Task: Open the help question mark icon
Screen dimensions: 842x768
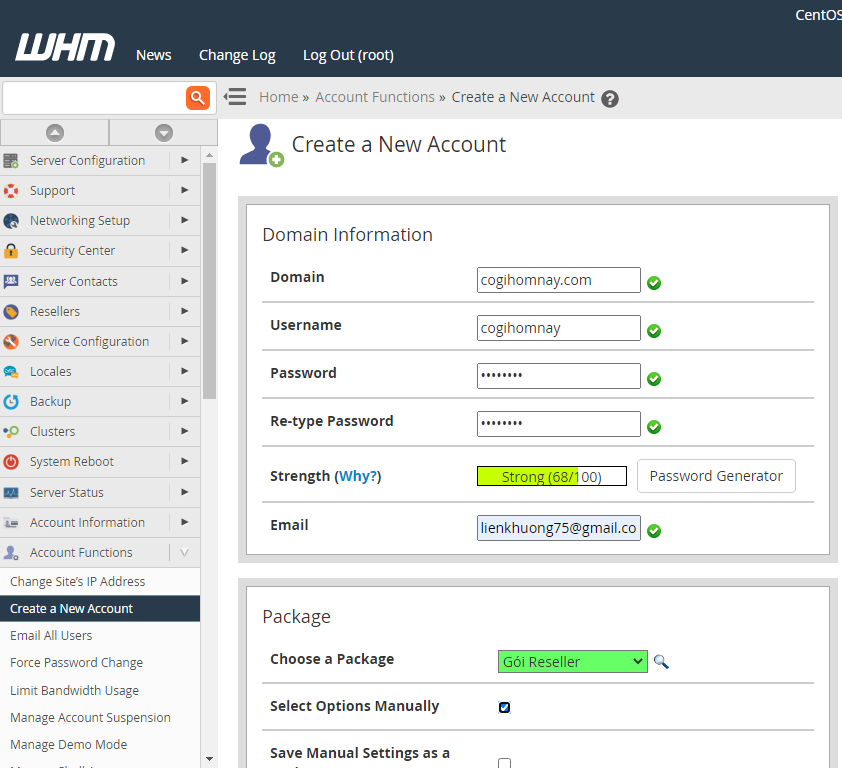Action: [610, 98]
